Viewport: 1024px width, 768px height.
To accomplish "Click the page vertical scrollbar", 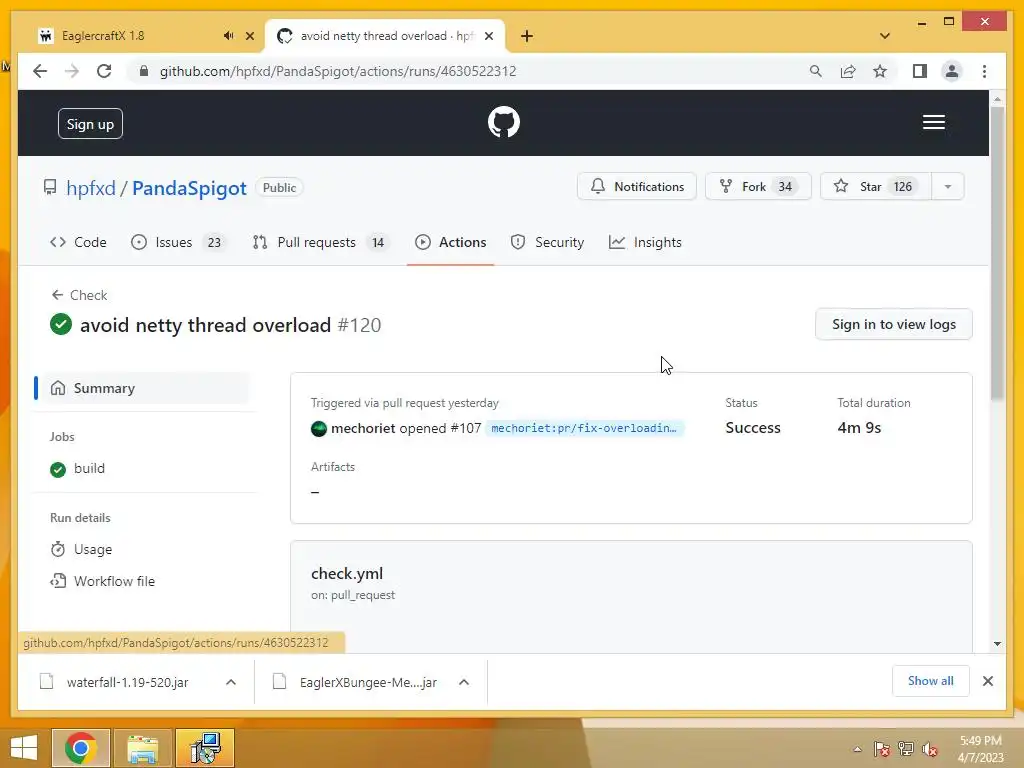I will pyautogui.click(x=997, y=251).
